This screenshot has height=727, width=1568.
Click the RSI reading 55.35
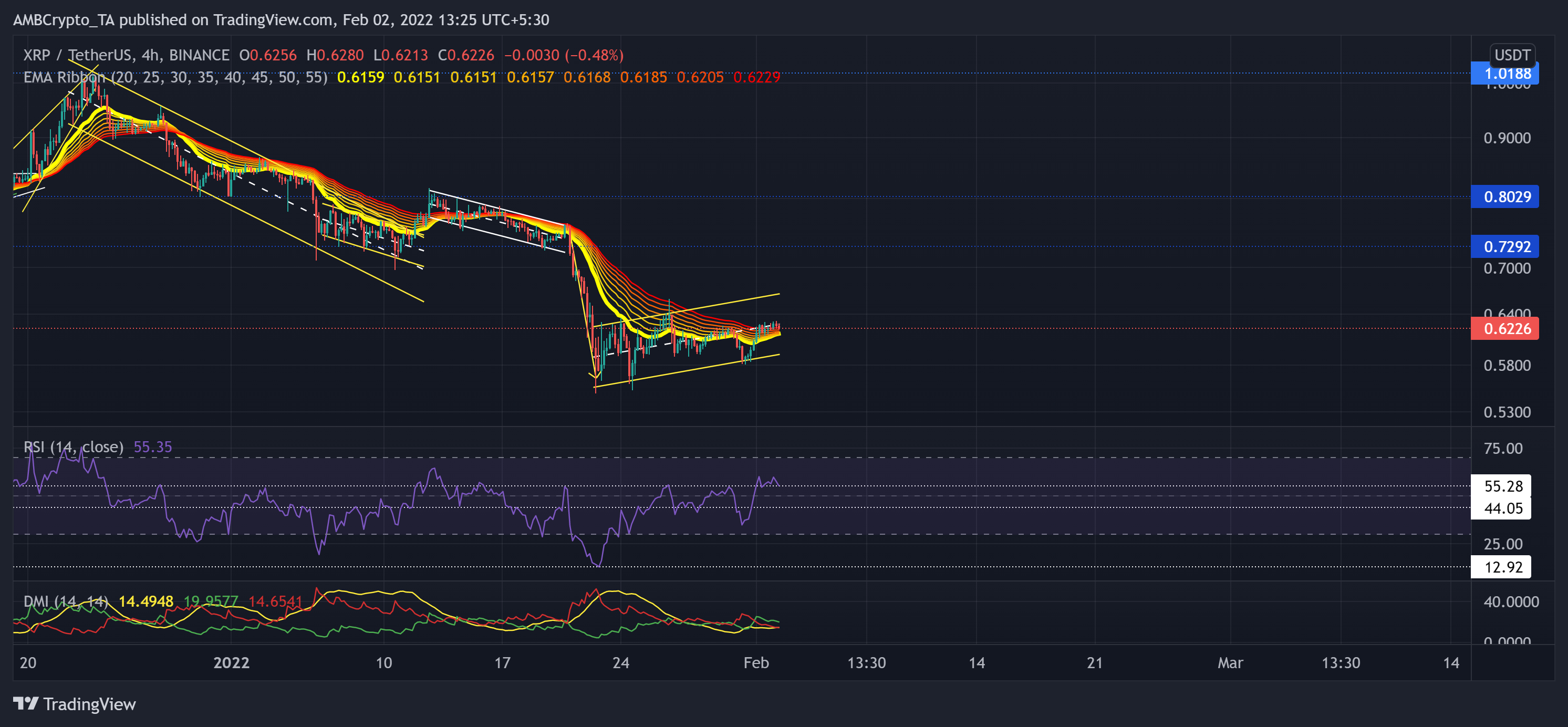tap(153, 447)
